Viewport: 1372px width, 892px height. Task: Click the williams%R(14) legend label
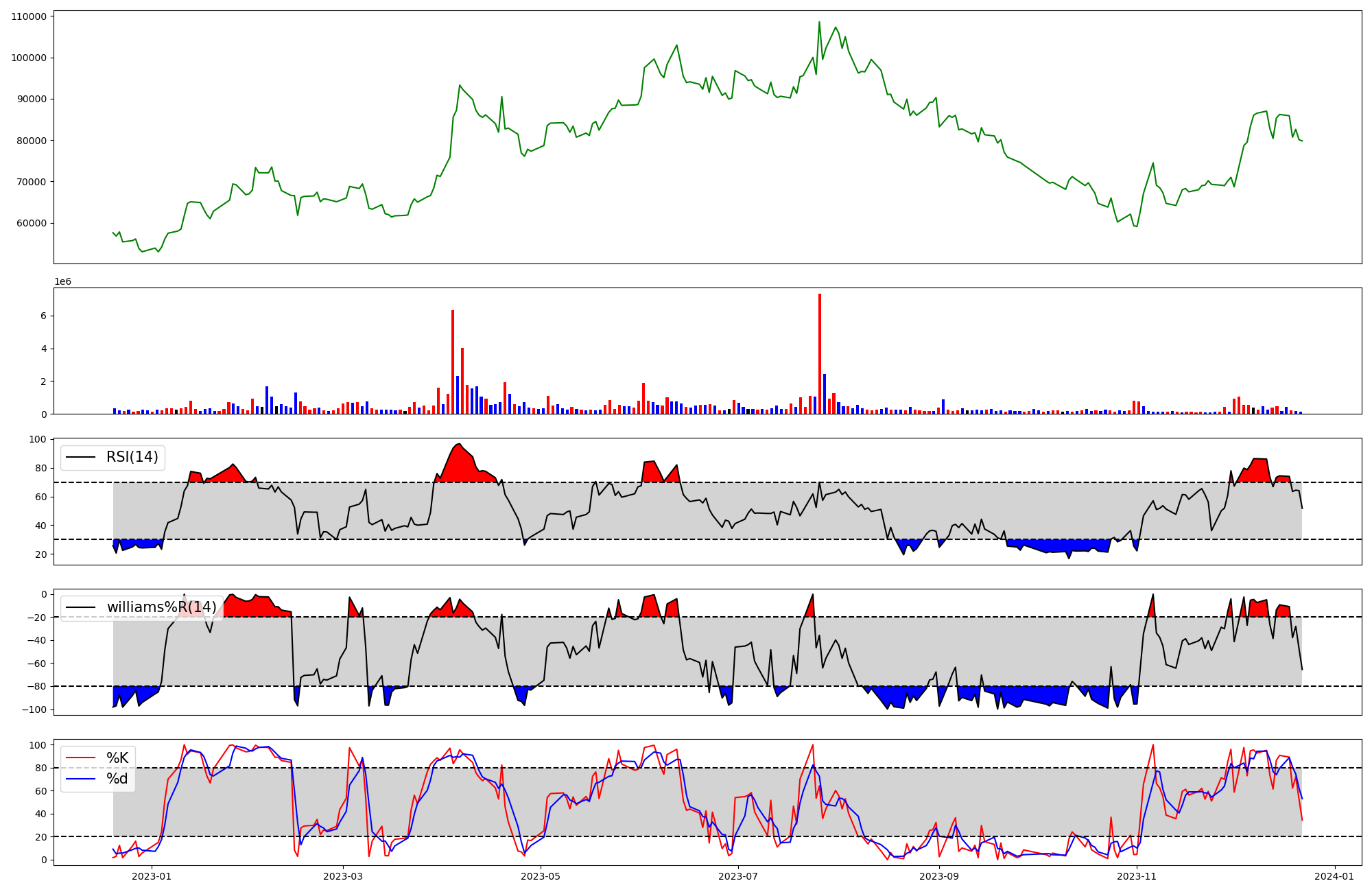161,607
